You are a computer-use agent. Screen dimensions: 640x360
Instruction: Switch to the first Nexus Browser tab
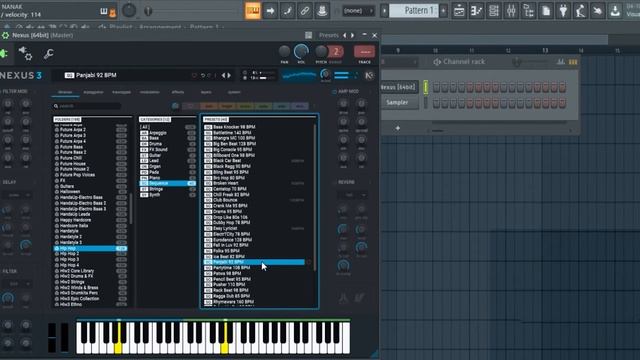click(65, 93)
